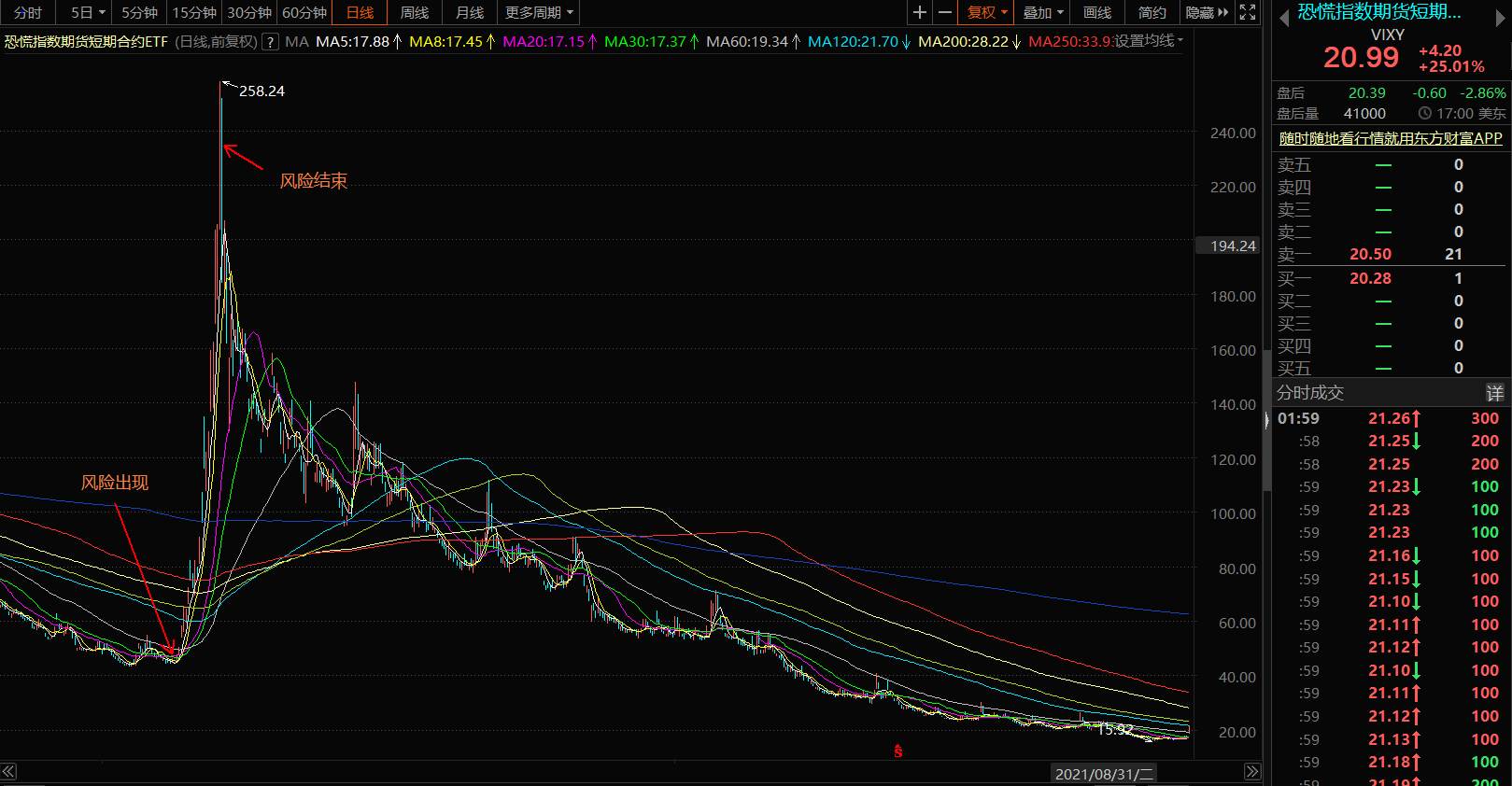Screen dimensions: 1512x786
Task: Select 01:59 trade row at 21.26
Action: click(x=1388, y=418)
